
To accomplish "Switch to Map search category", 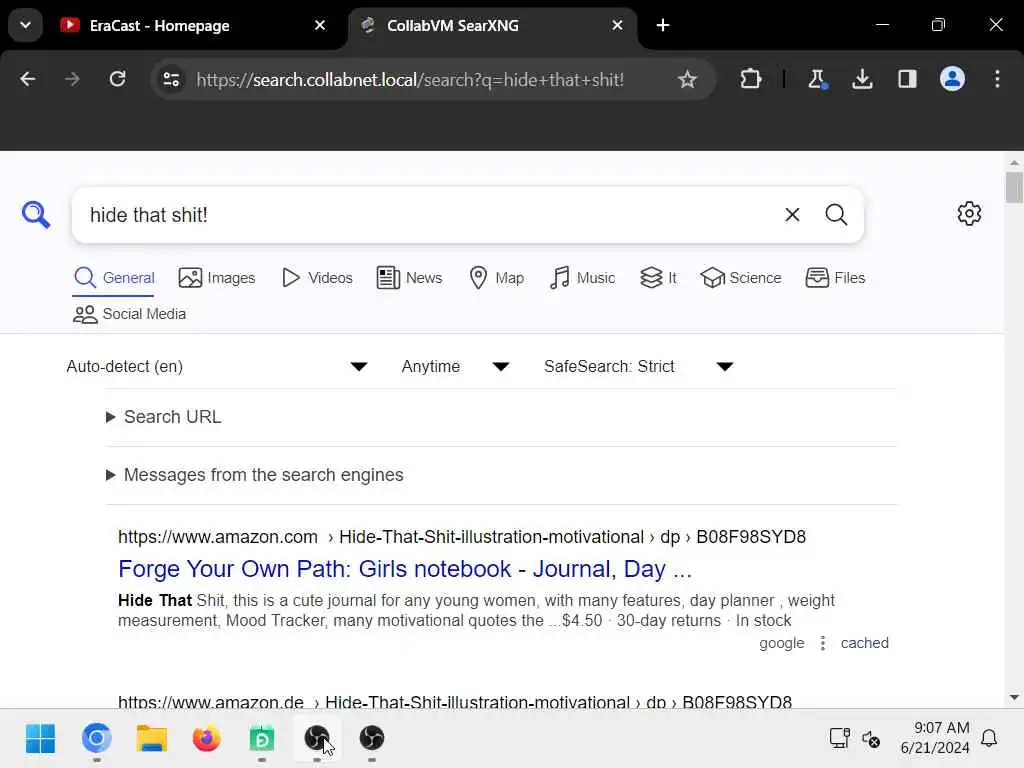I will click(x=496, y=278).
